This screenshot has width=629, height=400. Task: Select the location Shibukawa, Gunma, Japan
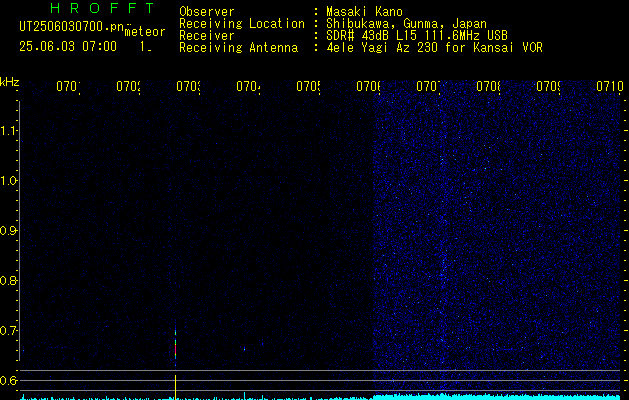pyautogui.click(x=406, y=24)
